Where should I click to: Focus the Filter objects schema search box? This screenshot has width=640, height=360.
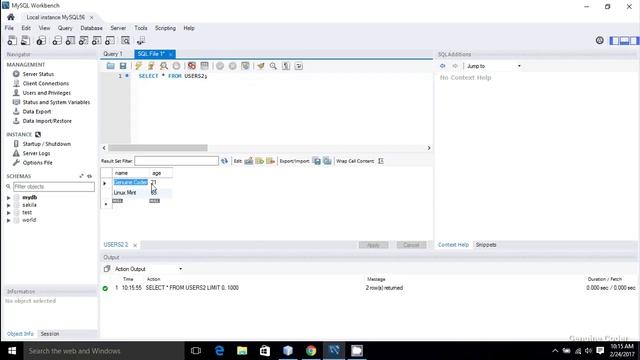(x=54, y=187)
